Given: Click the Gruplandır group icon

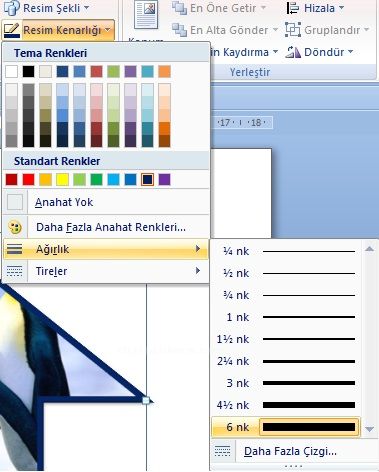Looking at the screenshot, I should pyautogui.click(x=293, y=30).
